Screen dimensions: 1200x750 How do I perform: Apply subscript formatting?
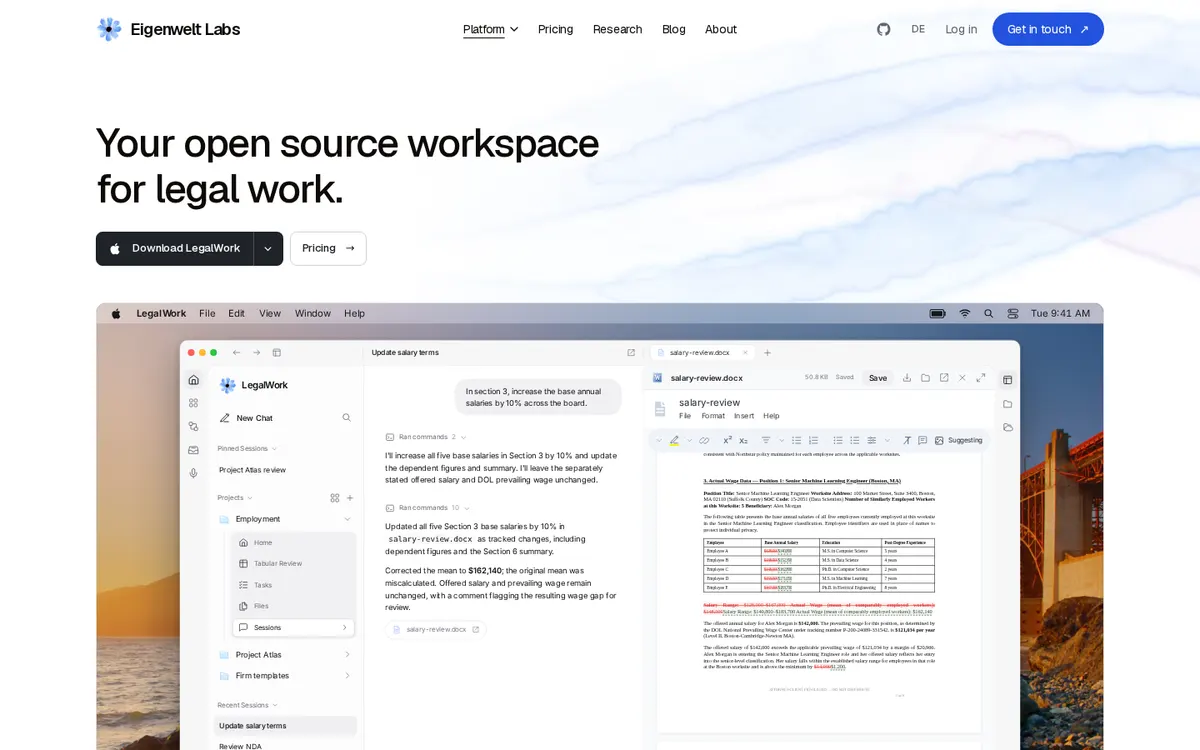(743, 440)
